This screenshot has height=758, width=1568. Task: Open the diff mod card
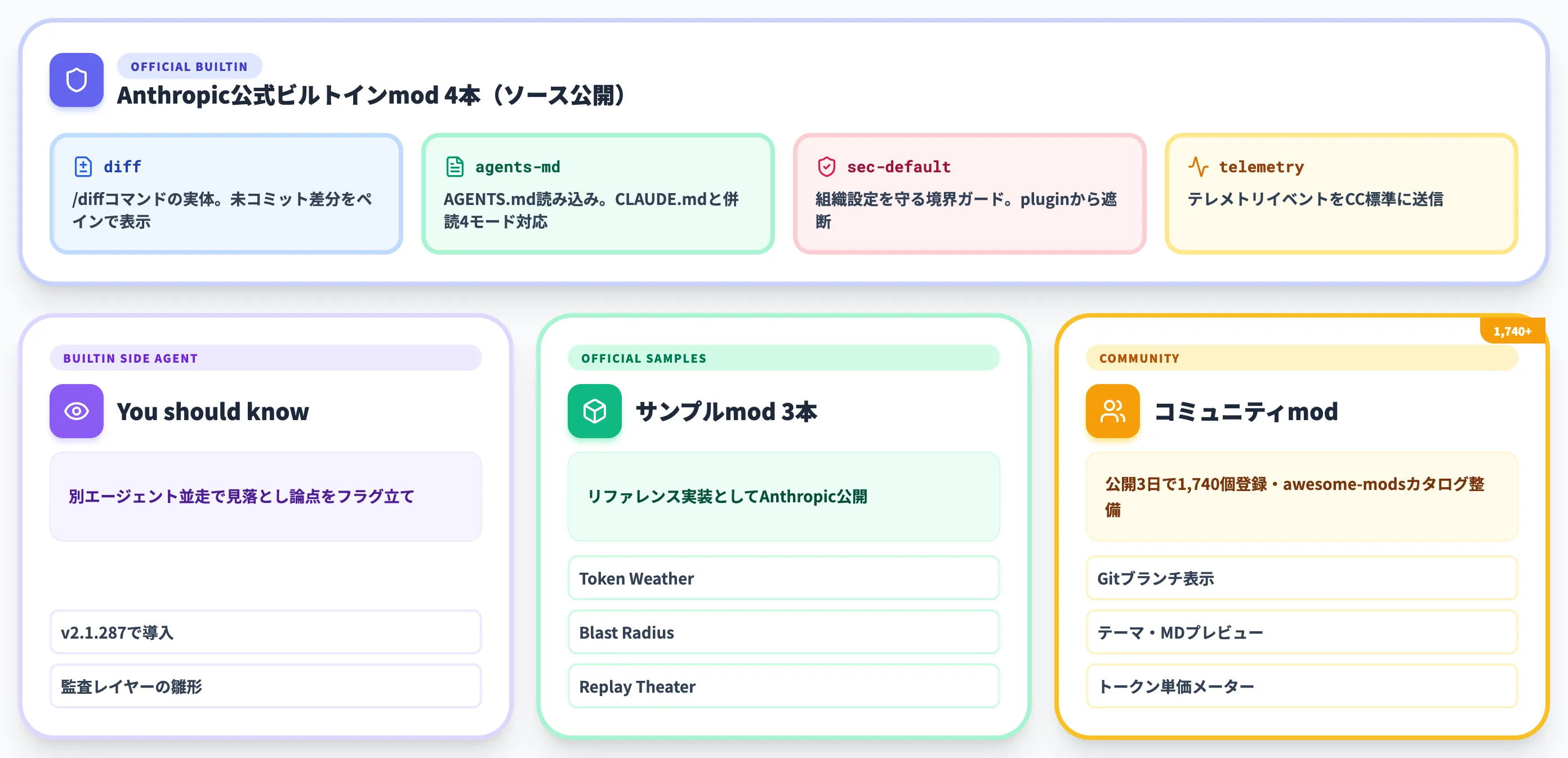click(x=226, y=194)
